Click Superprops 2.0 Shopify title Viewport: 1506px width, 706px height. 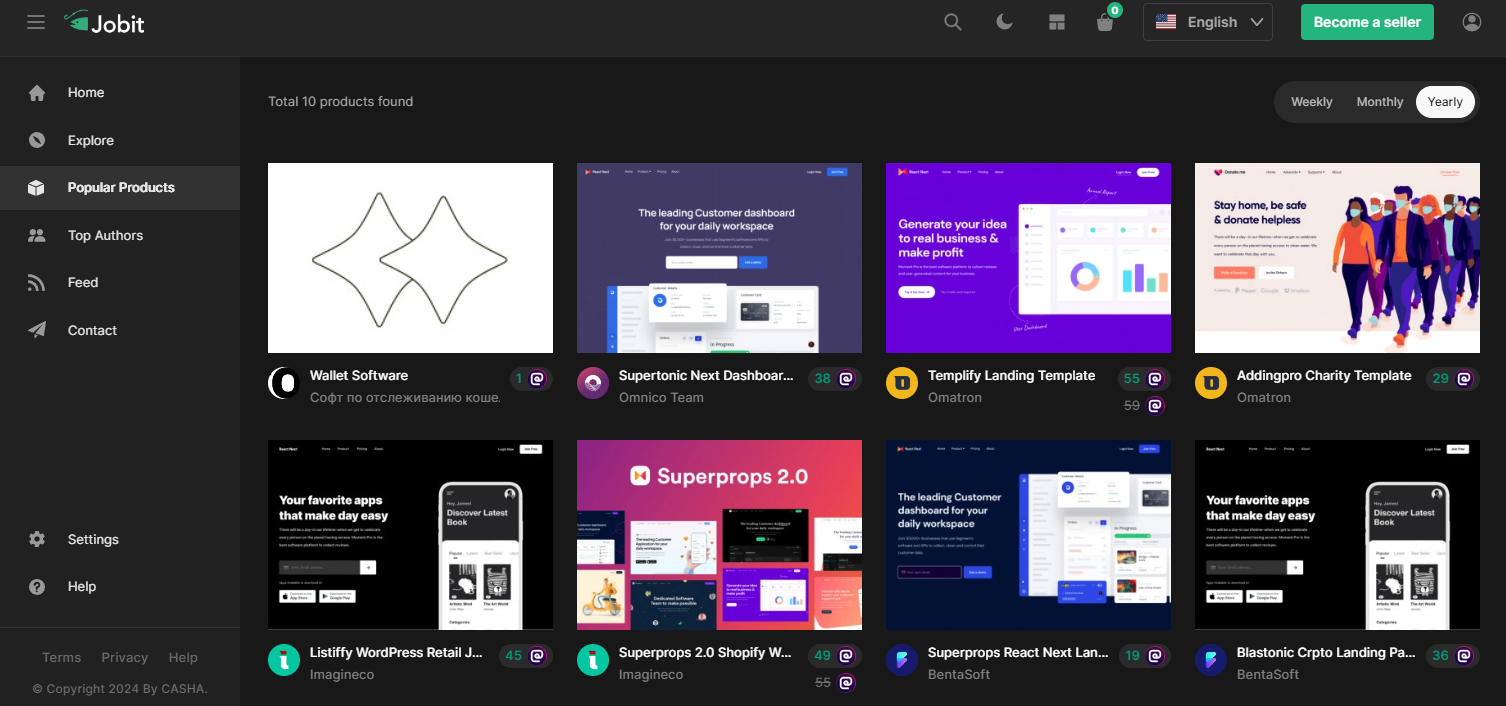(x=706, y=653)
